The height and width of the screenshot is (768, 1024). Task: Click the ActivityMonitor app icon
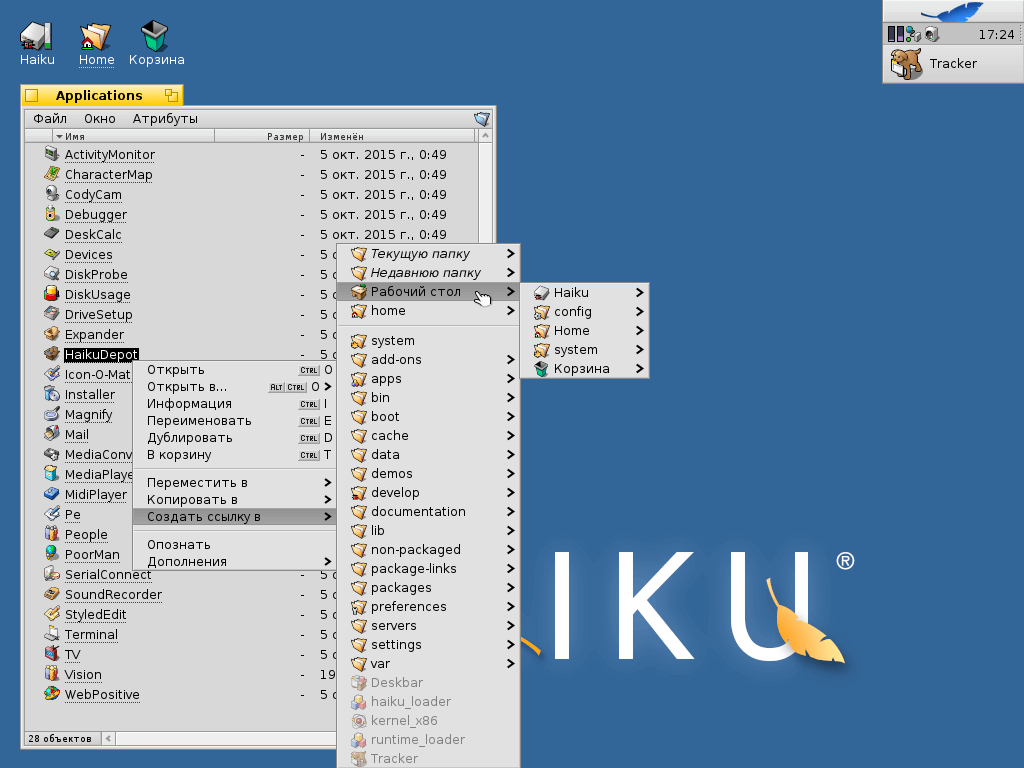click(52, 154)
